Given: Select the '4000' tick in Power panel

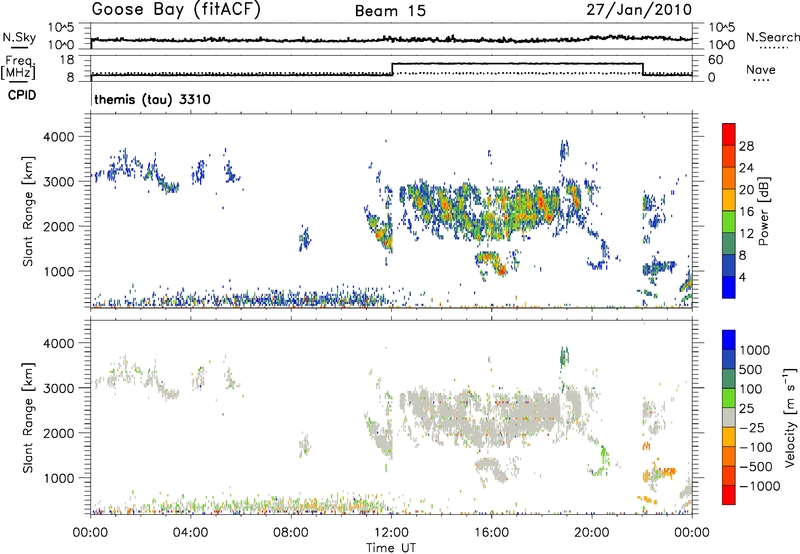Looking at the screenshot, I should tap(58, 137).
